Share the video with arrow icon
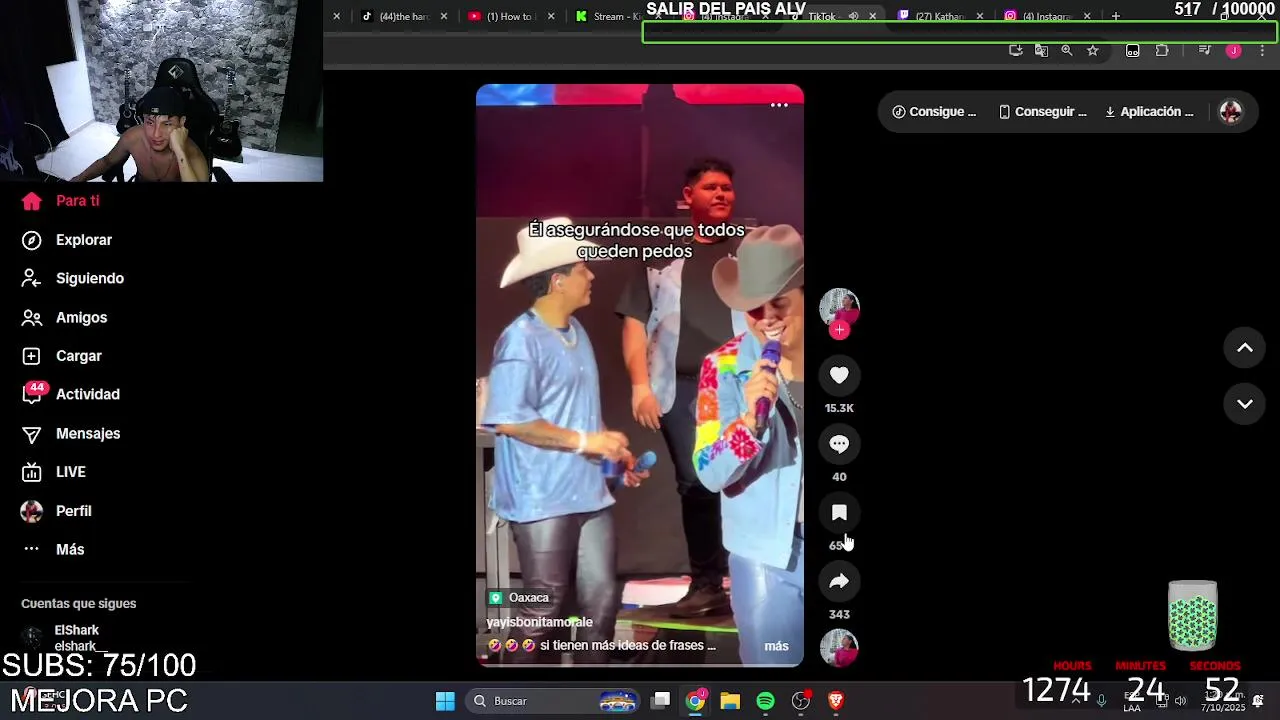1280x720 pixels. pos(839,581)
